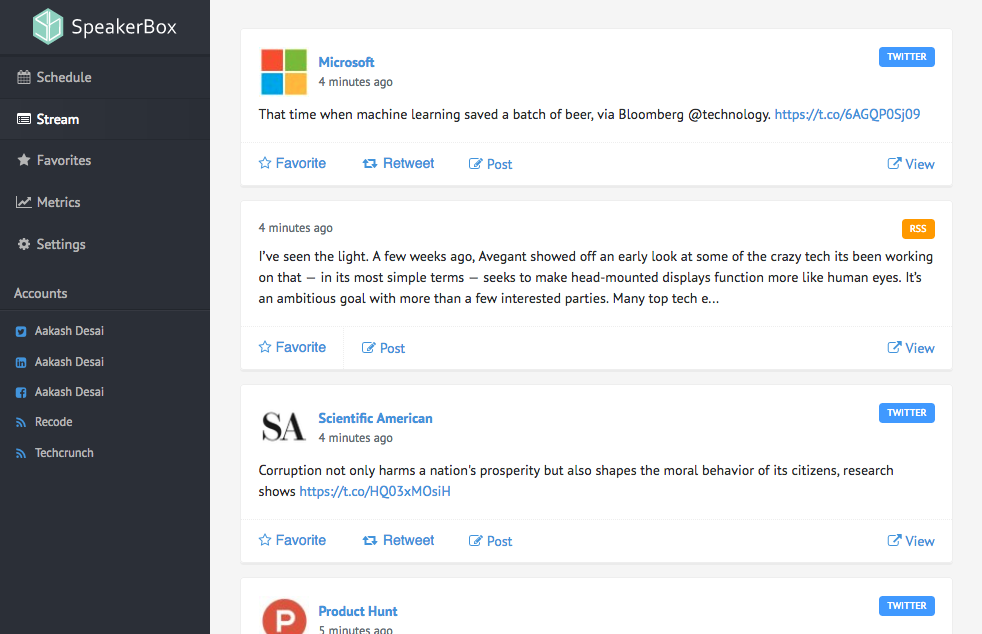Retweet the Scientific American tweet
Image resolution: width=982 pixels, height=634 pixels.
click(398, 540)
